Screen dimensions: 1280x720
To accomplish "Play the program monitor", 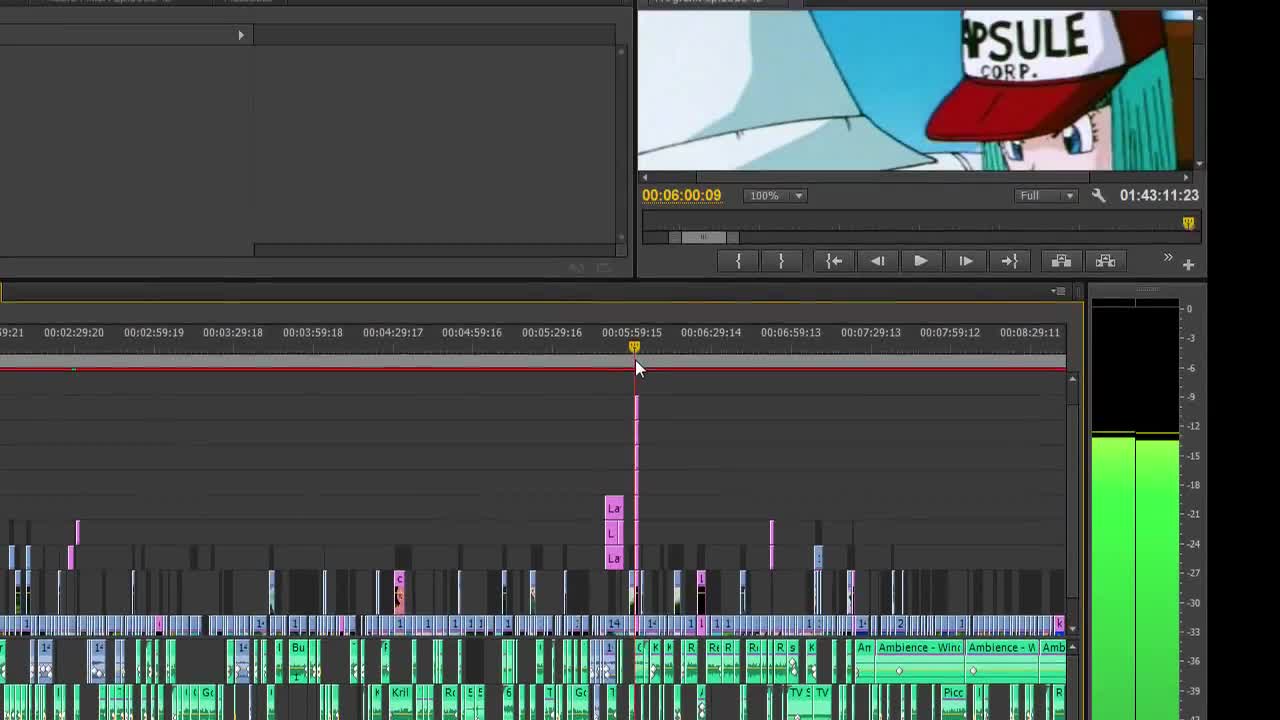I will click(920, 261).
